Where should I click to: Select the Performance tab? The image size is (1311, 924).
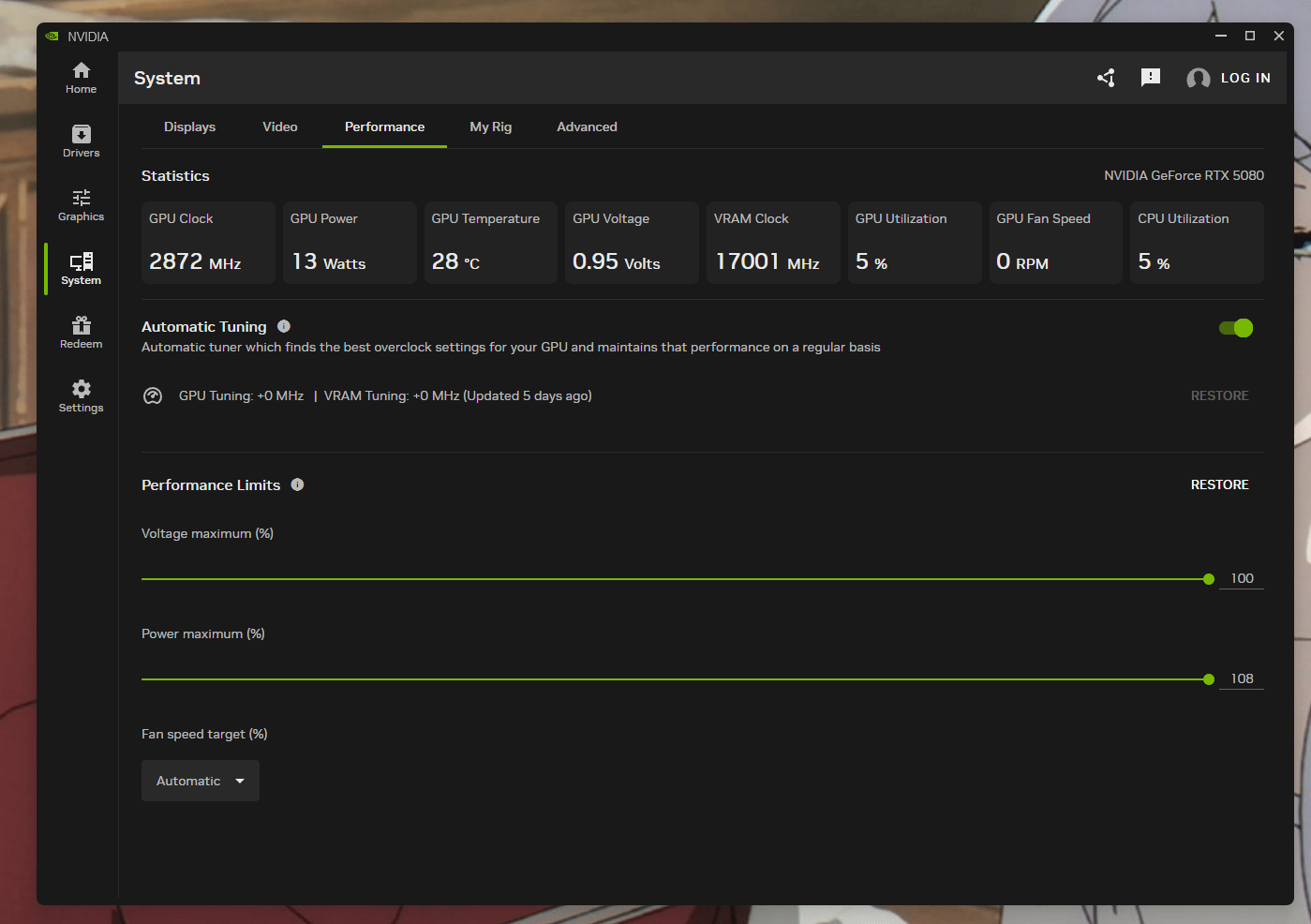click(384, 127)
